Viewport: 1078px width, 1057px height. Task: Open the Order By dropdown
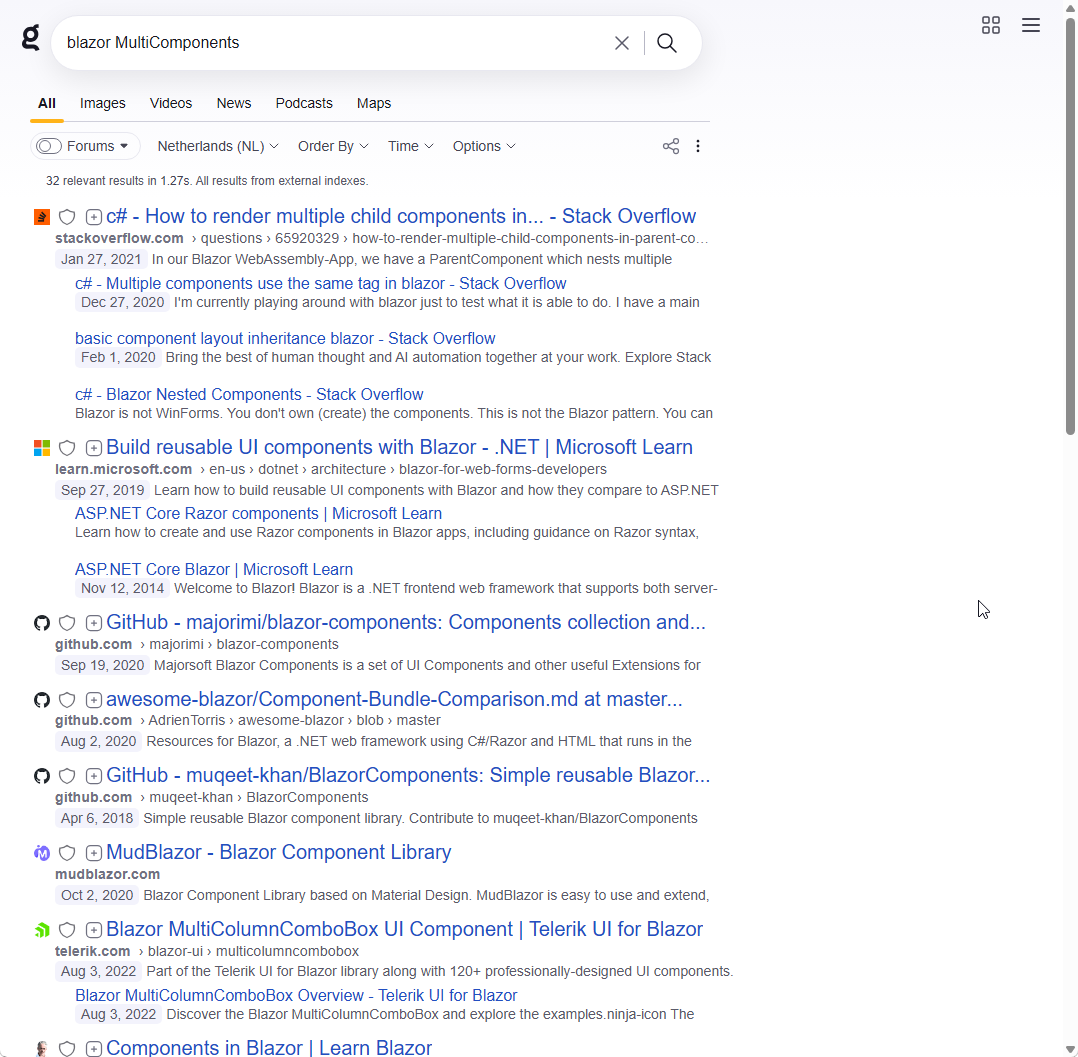point(333,146)
